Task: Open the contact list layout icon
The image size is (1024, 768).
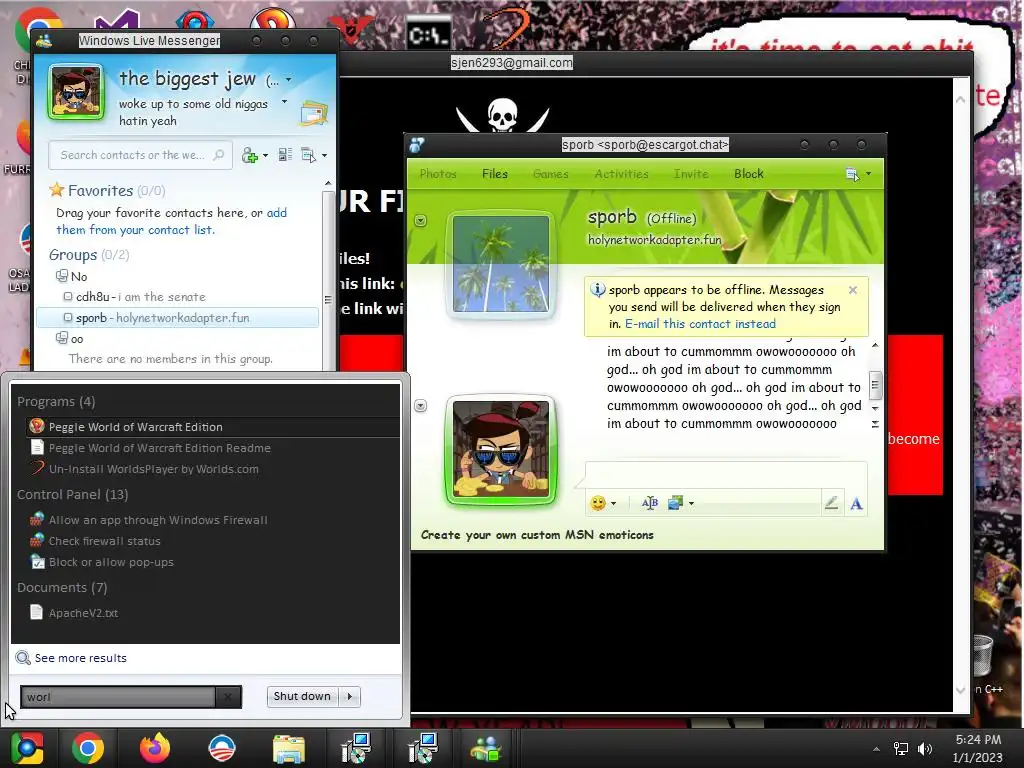Action: pyautogui.click(x=285, y=155)
